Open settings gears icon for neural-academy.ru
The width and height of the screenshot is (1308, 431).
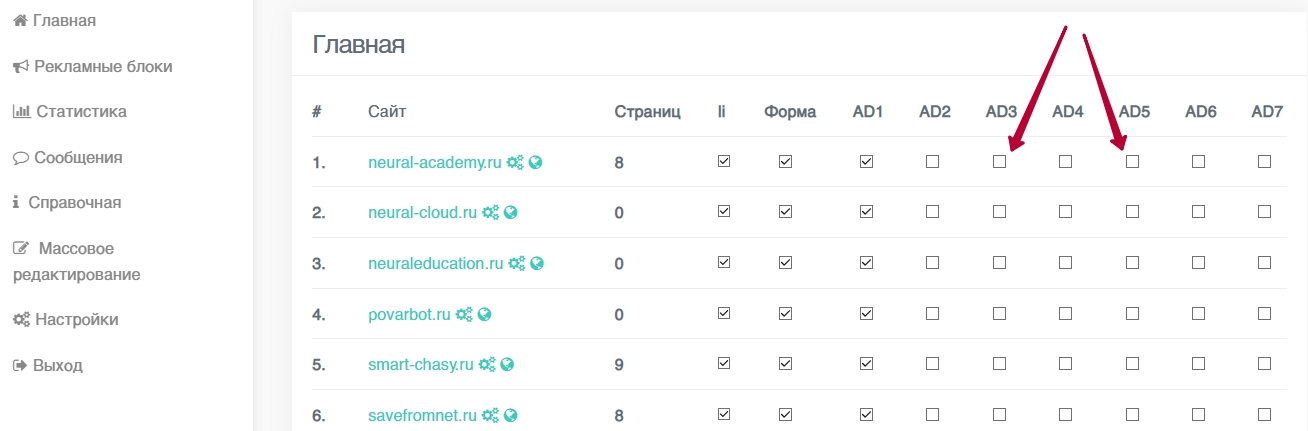tap(515, 162)
